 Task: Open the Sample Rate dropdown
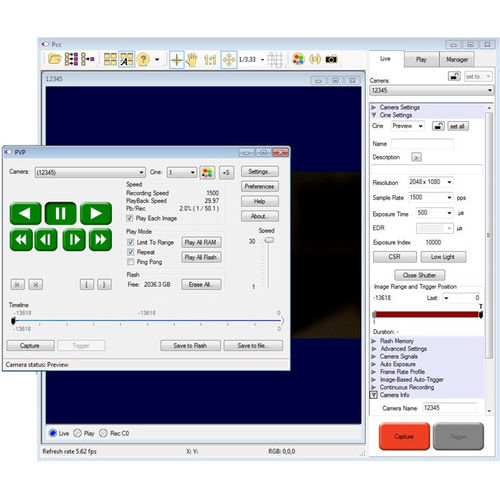pyautogui.click(x=430, y=197)
